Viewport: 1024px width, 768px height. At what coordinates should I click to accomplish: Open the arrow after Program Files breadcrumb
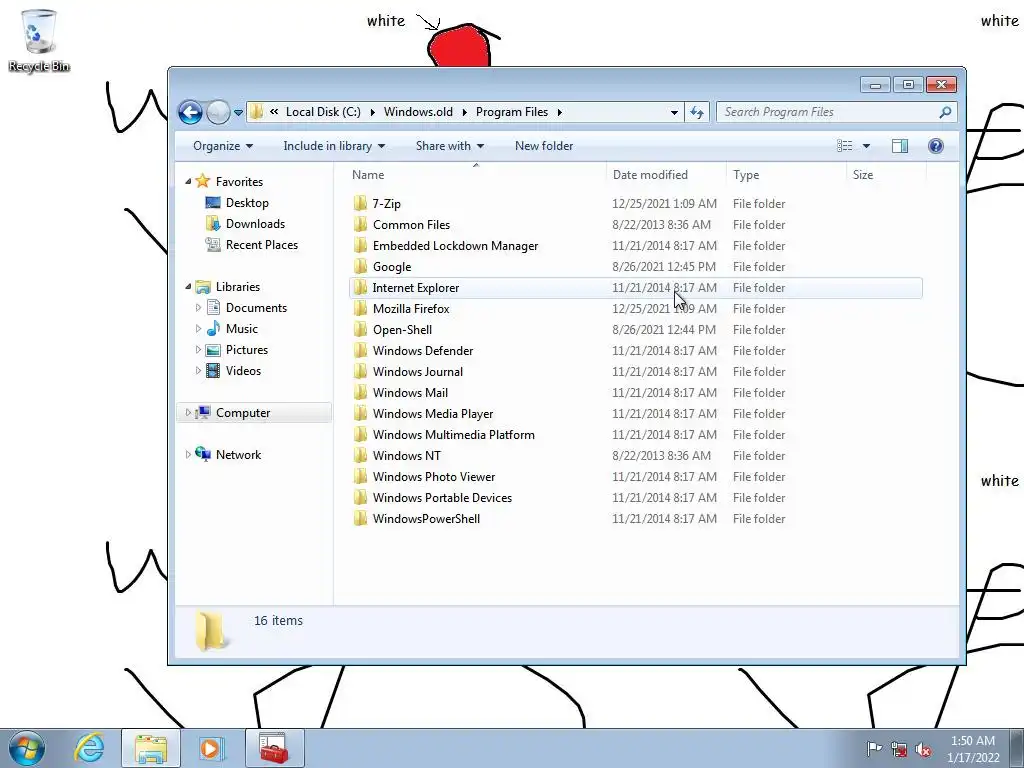click(560, 112)
